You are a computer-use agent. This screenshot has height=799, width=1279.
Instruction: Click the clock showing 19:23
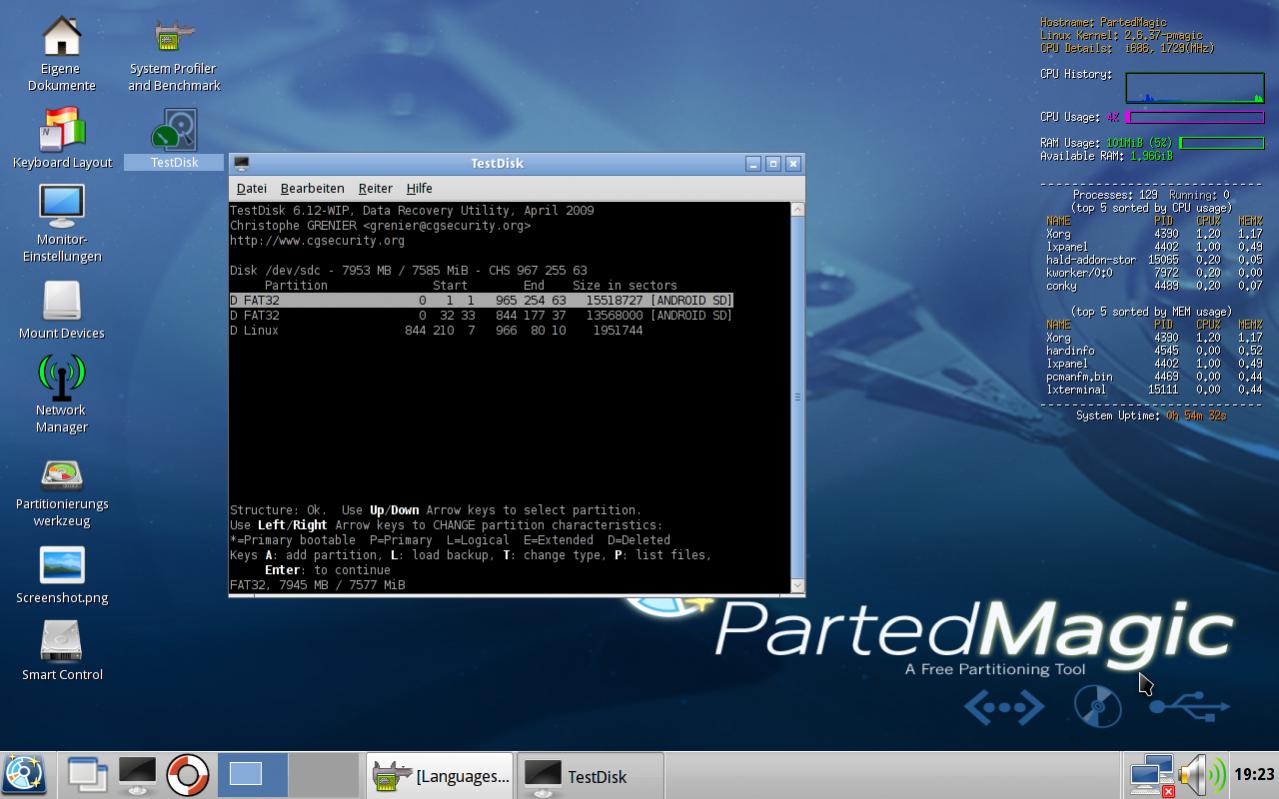tap(1254, 775)
